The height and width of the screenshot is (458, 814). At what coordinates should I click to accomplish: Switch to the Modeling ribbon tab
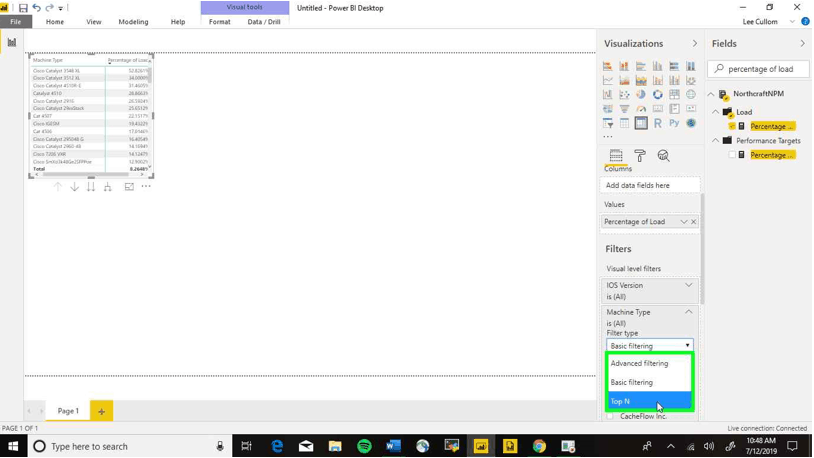tap(133, 22)
